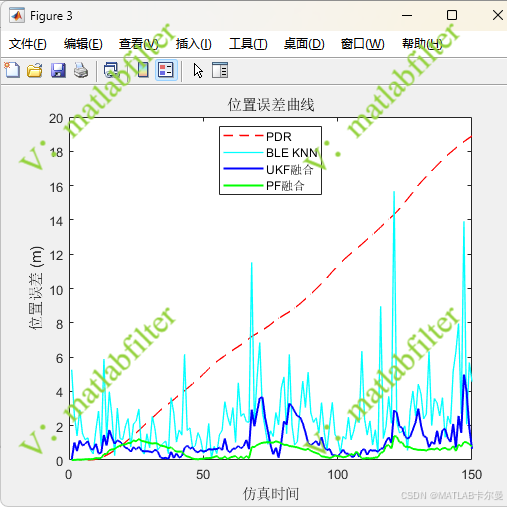Open the 工具(T) menu

[x=248, y=44]
